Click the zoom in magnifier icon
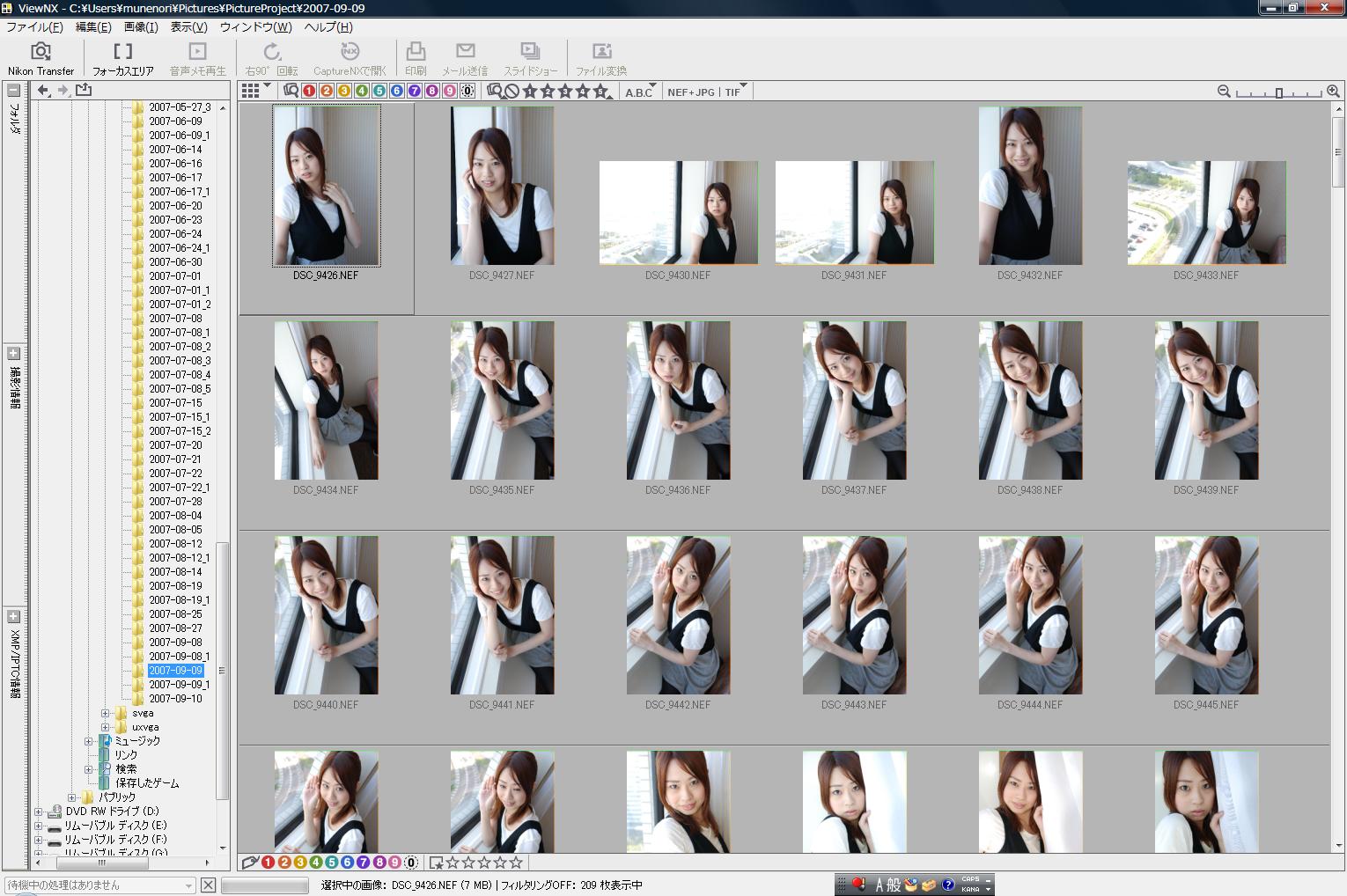Screen dimensions: 1347x896 click(x=1333, y=92)
